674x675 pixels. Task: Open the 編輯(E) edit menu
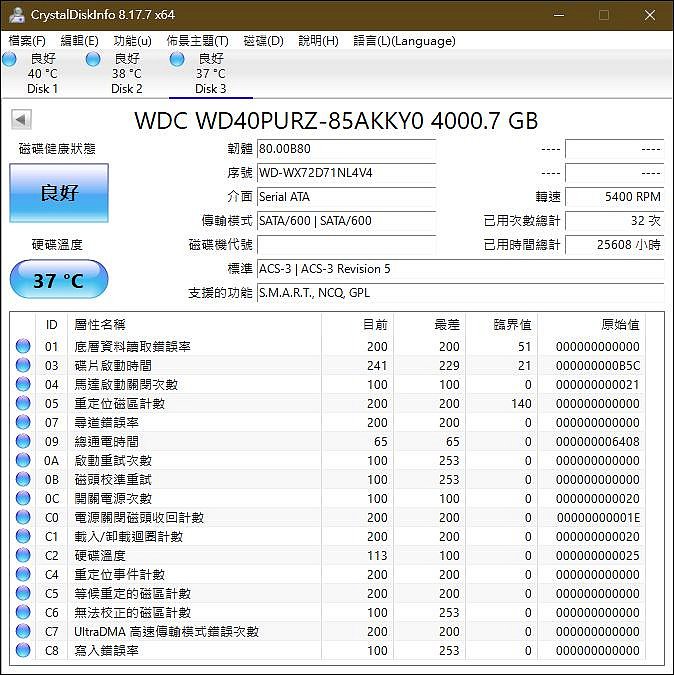pyautogui.click(x=79, y=41)
